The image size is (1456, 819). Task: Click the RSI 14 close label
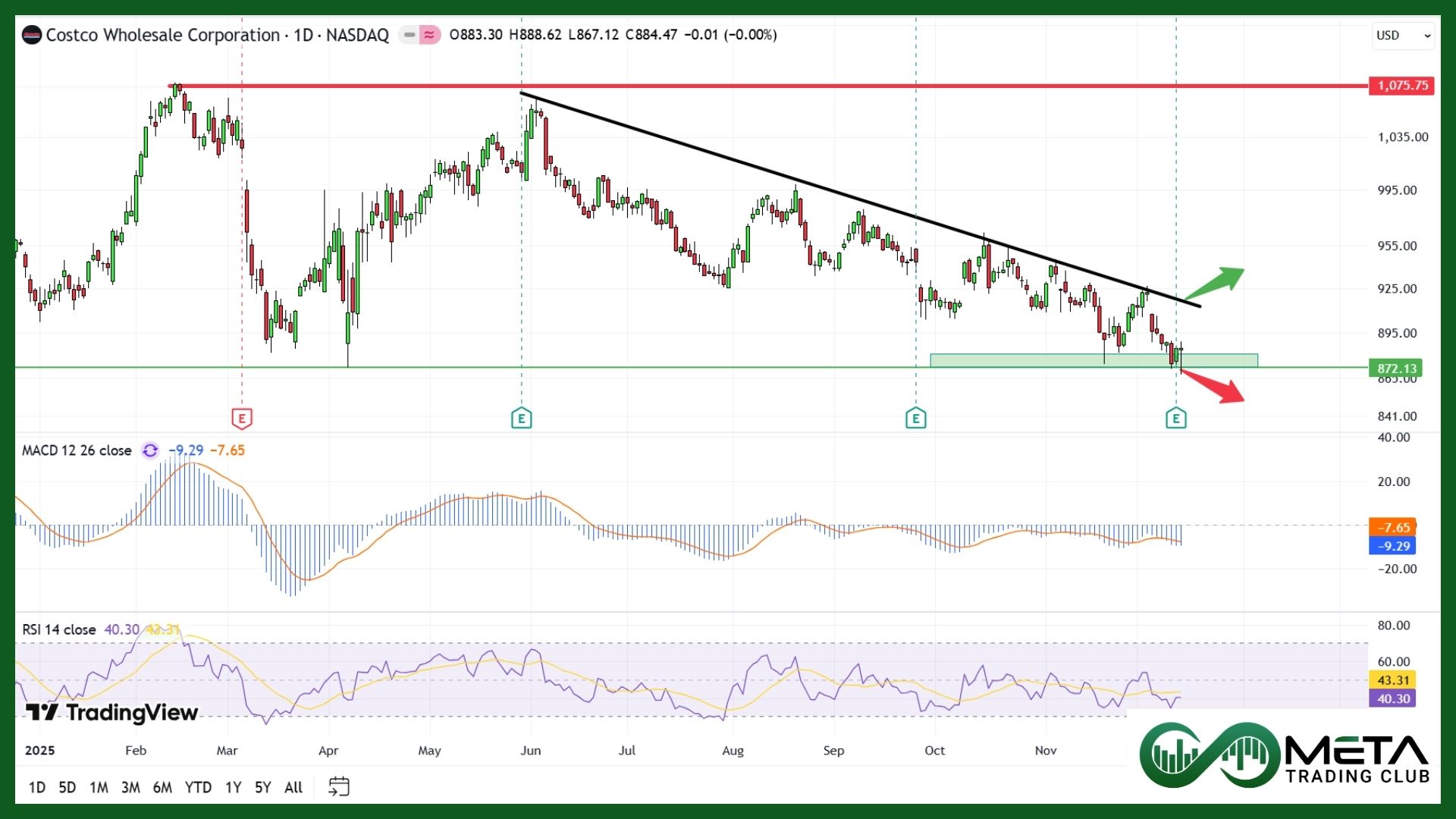coord(59,629)
